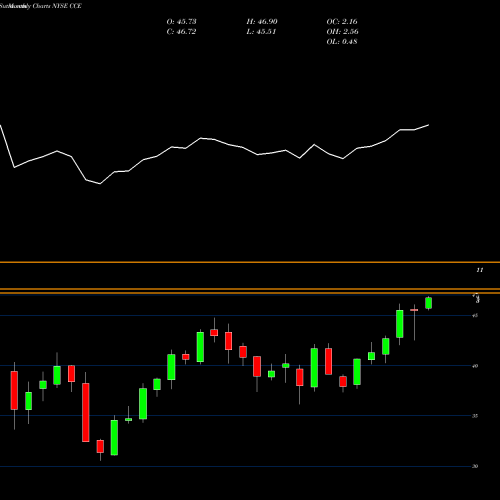The height and width of the screenshot is (500, 500).
Task: Click the open price value O: 45.73
Action: (181, 22)
